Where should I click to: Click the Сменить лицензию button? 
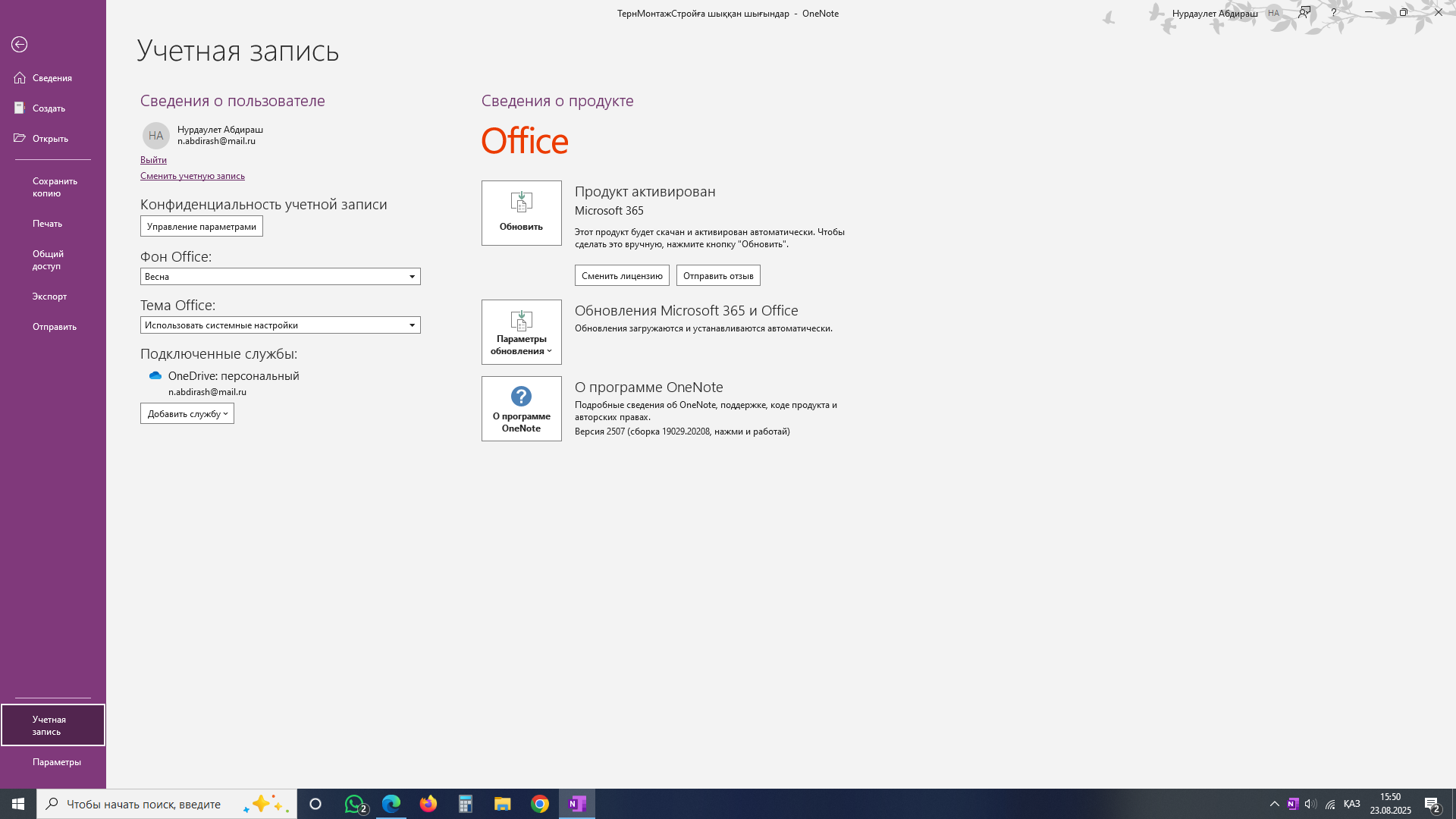point(622,276)
